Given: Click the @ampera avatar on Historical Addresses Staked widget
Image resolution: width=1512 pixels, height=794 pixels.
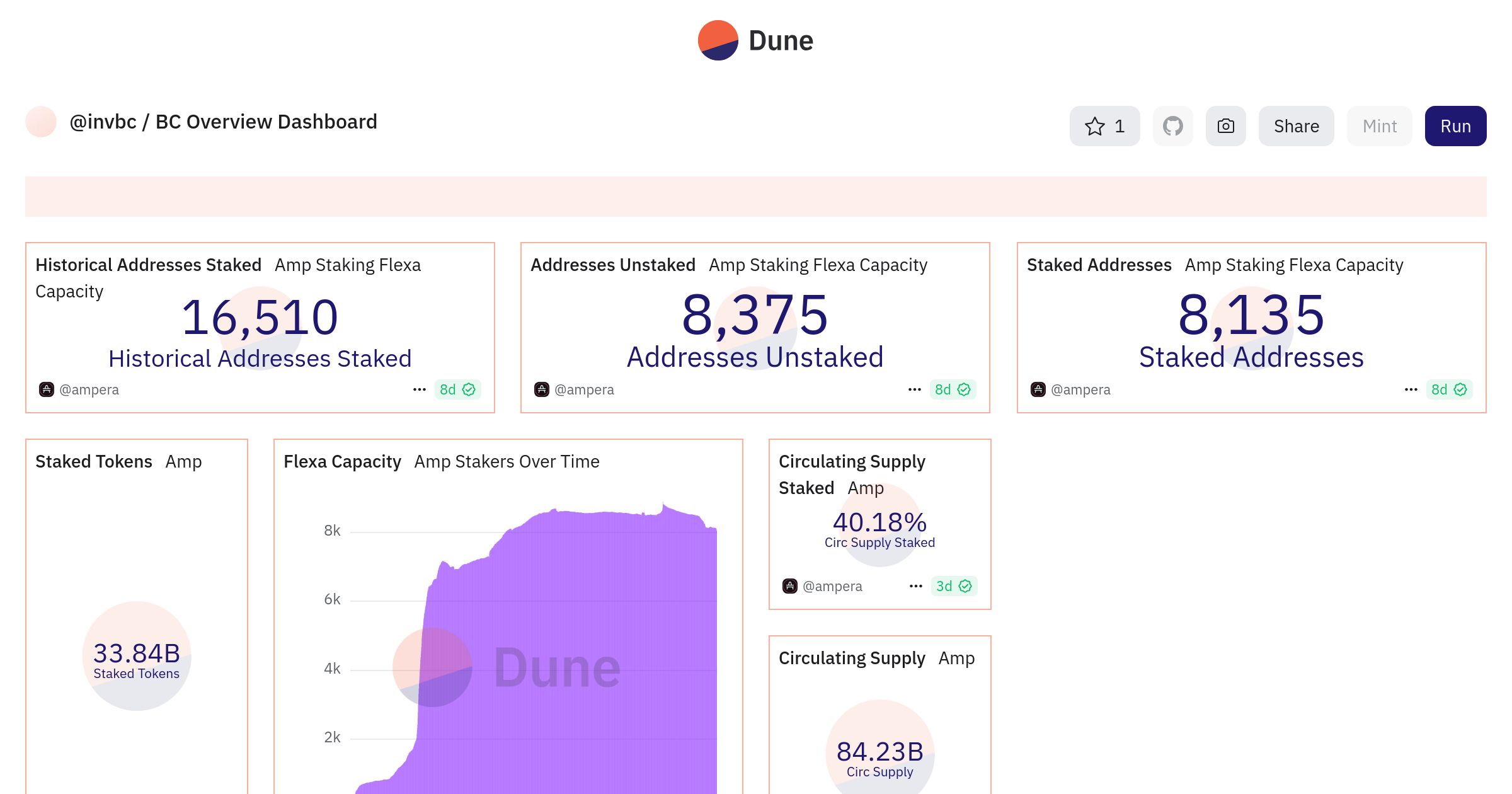Looking at the screenshot, I should pos(47,389).
